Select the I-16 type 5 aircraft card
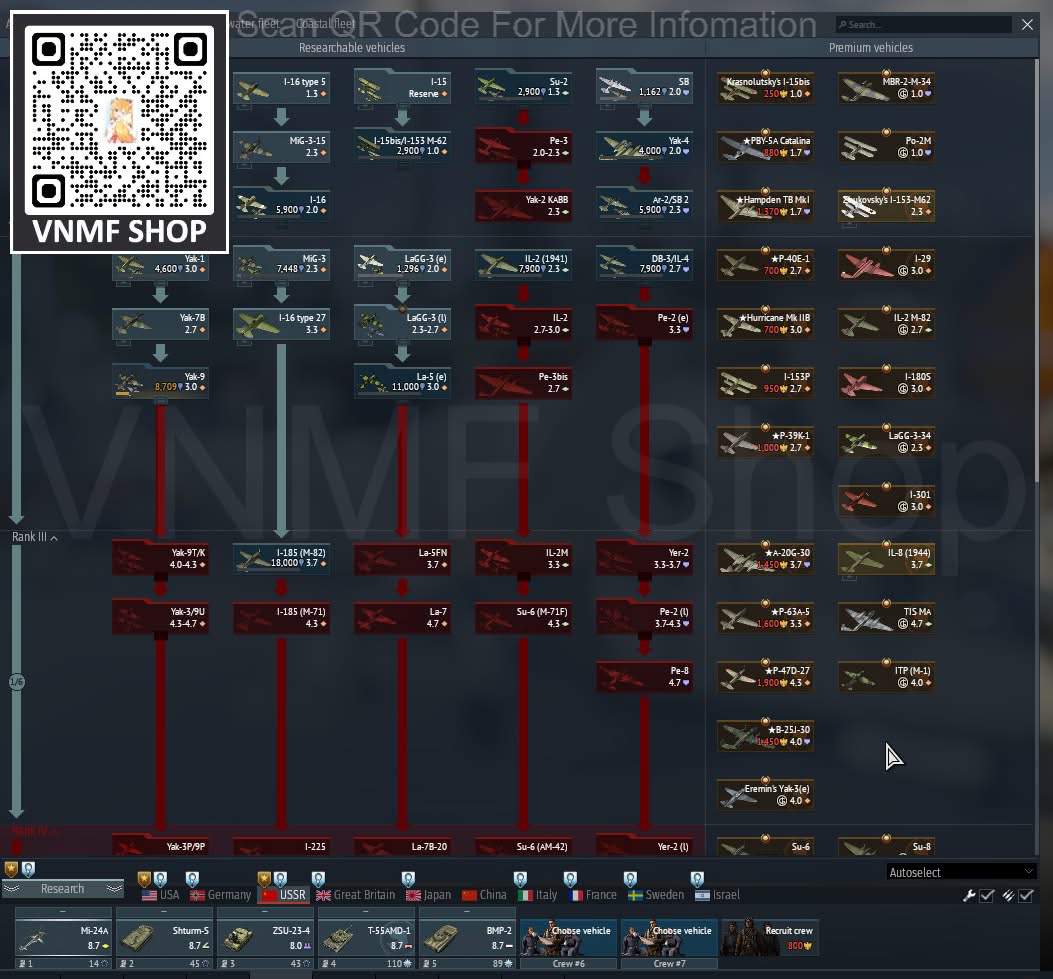1053x979 pixels. click(281, 87)
